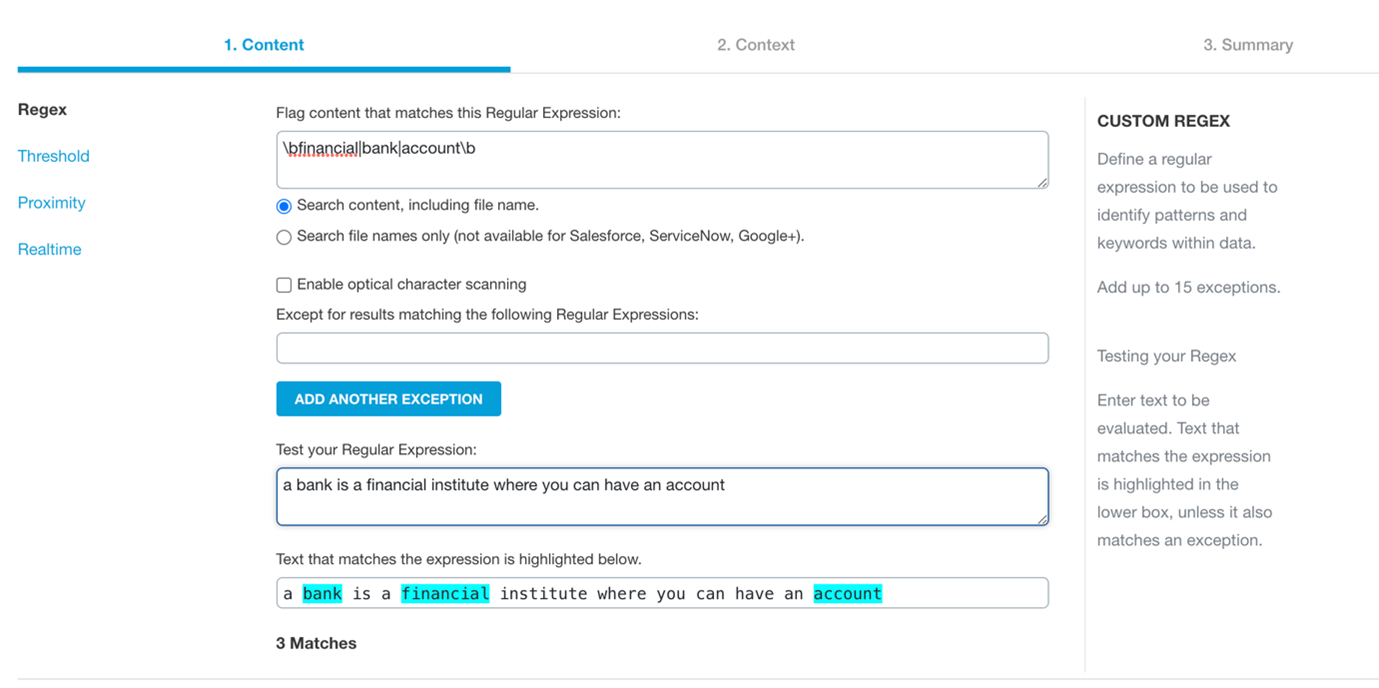Viewport: 1379px width, 688px height.
Task: Select the Regex sidebar item
Action: [x=43, y=110]
